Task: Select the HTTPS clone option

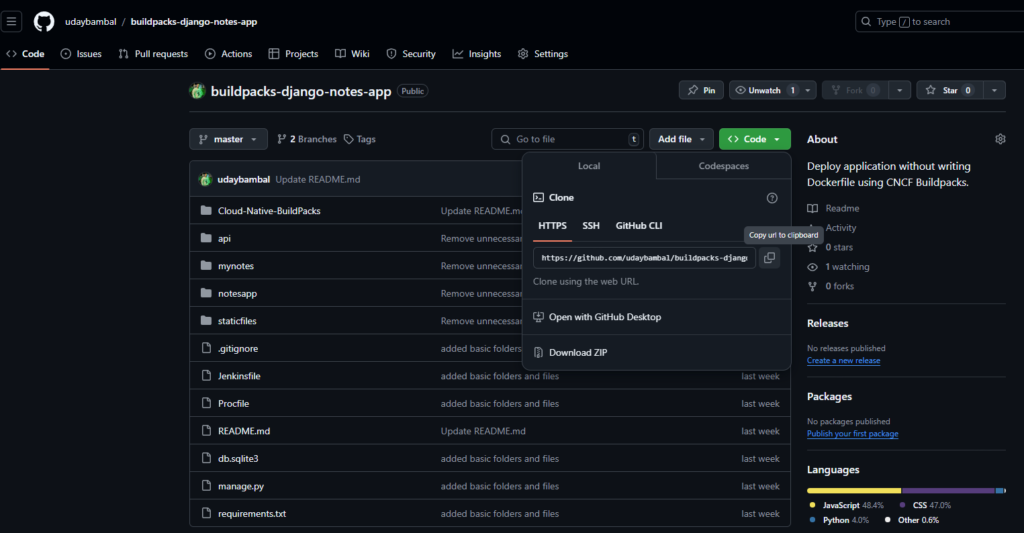Action: click(552, 225)
